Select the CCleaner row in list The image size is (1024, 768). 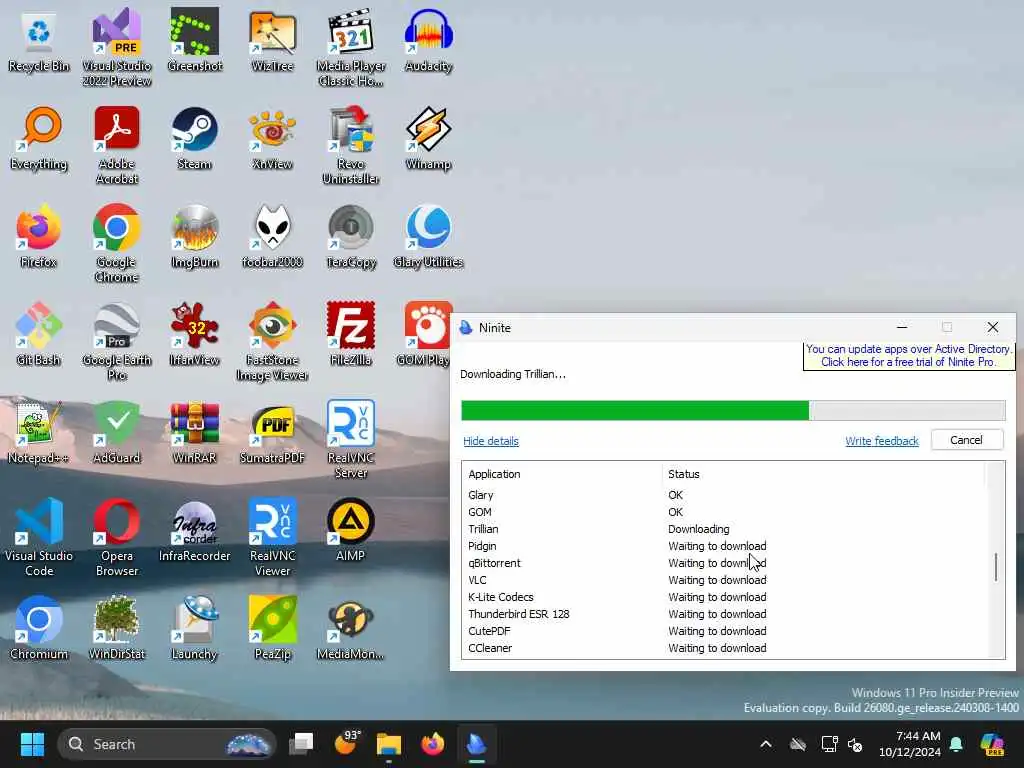pos(724,648)
